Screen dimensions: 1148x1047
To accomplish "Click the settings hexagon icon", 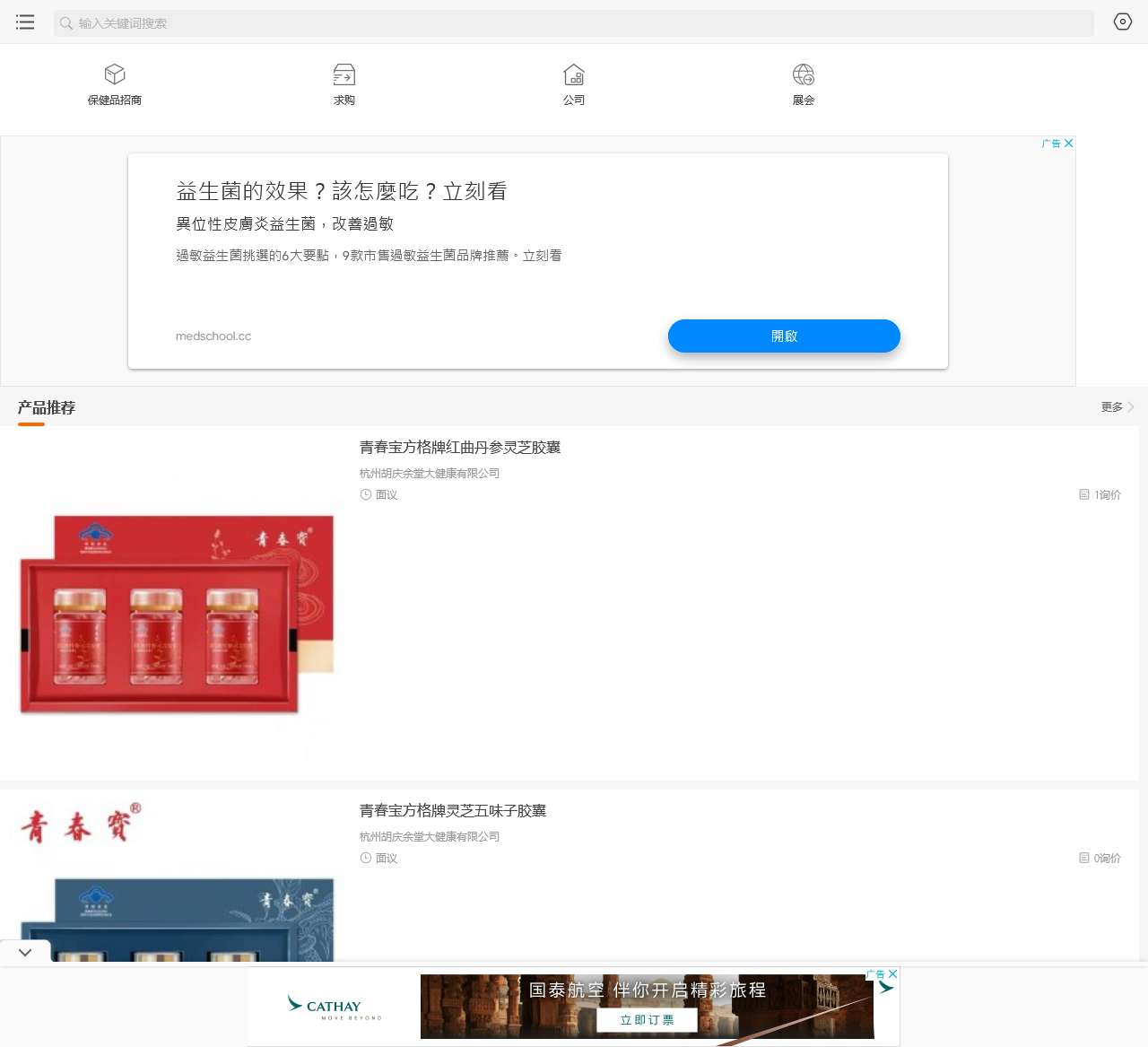I will 1122,22.
